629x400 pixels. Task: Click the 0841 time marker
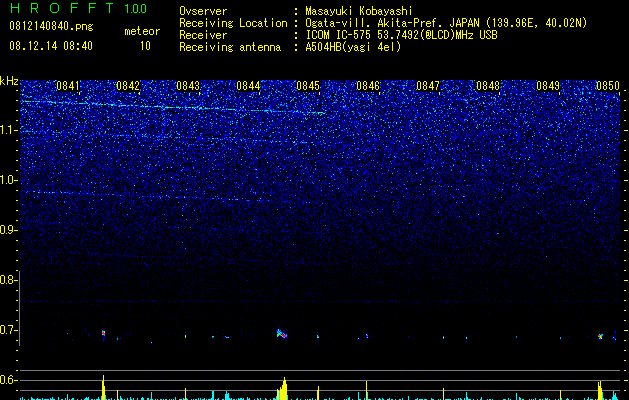[x=68, y=86]
